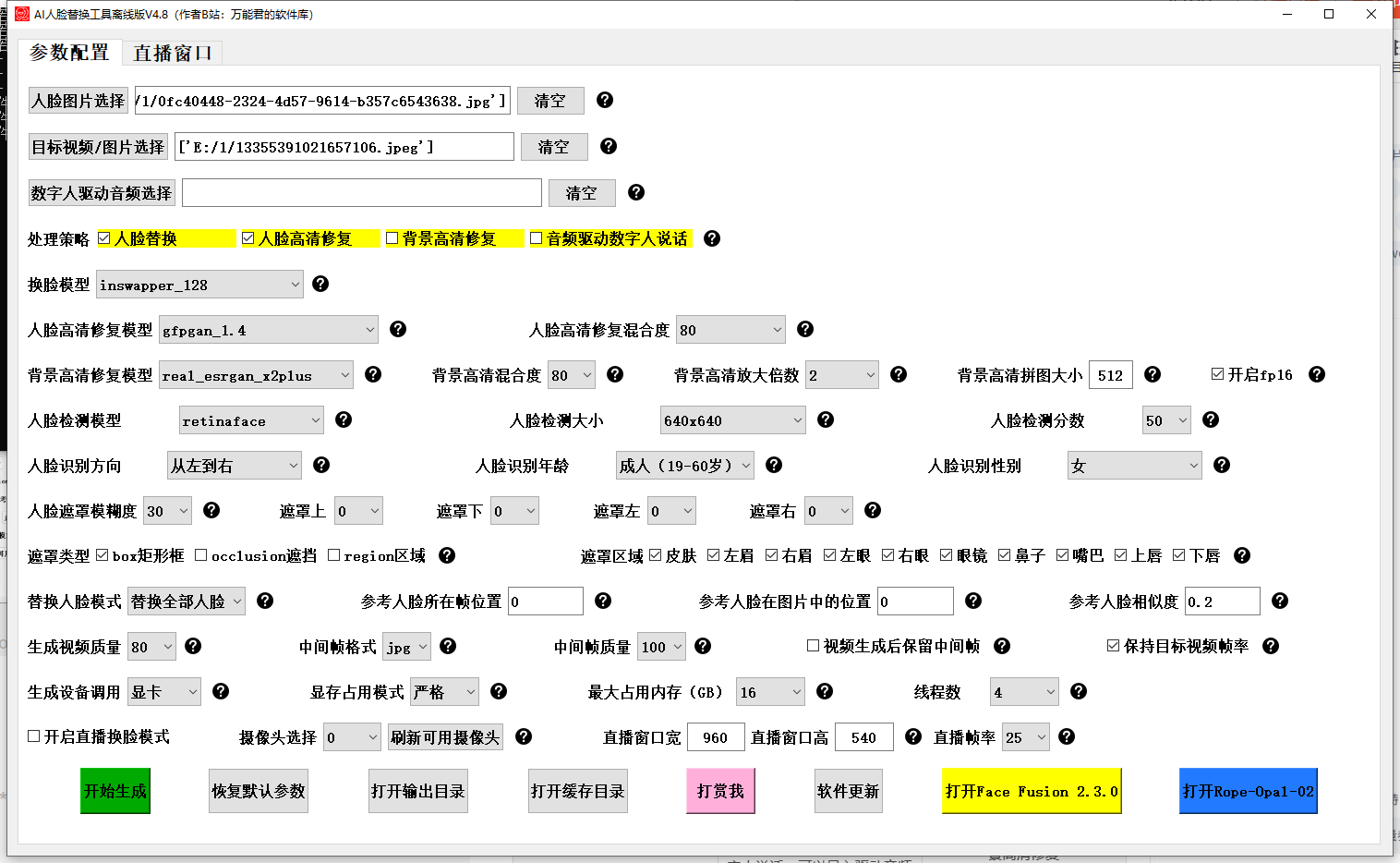Click 打开输出目录 button
1400x863 pixels.
(x=418, y=791)
